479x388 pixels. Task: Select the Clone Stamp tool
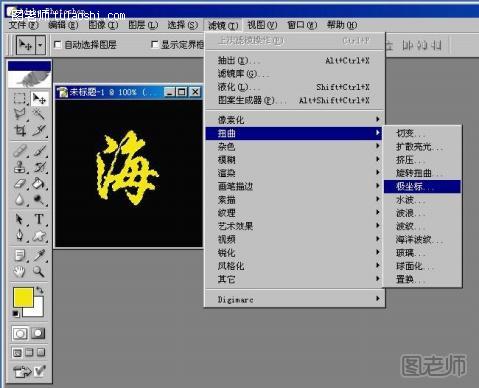coord(20,167)
